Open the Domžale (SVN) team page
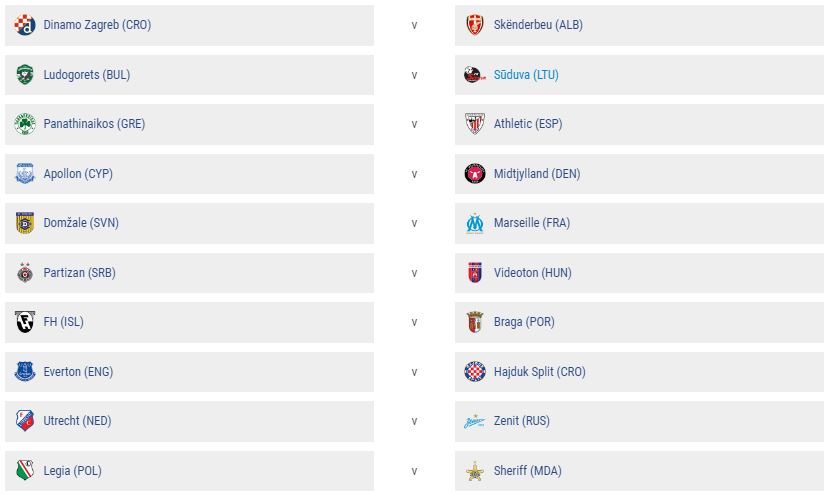The width and height of the screenshot is (831, 498). 81,223
